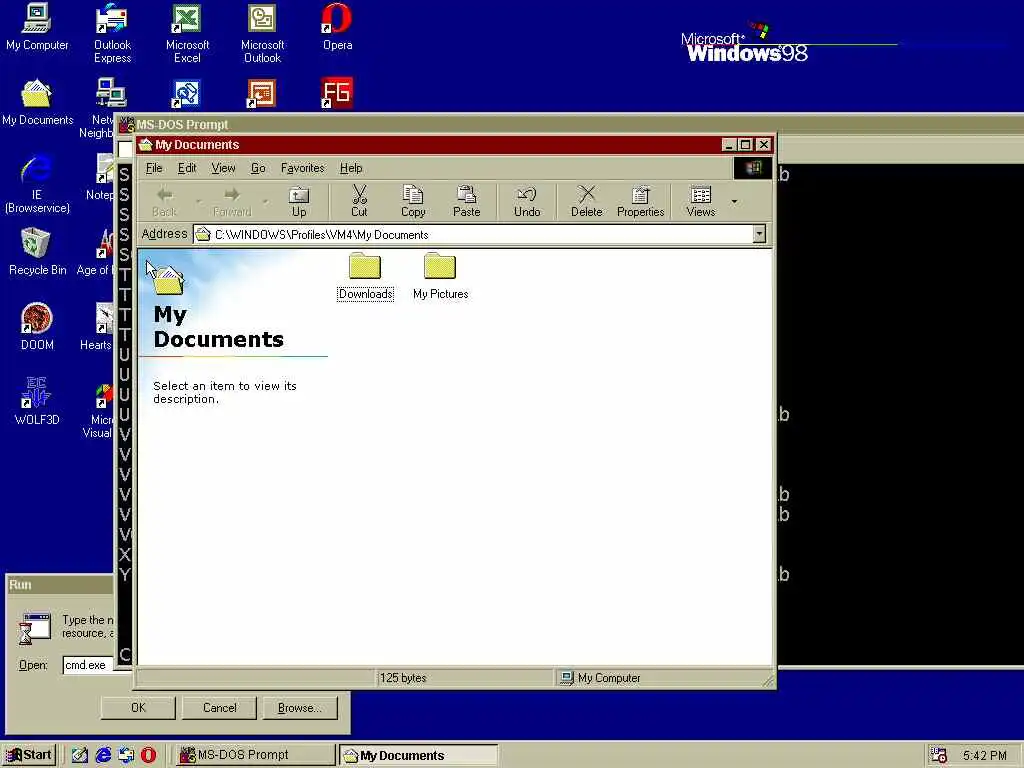Open the Favorites menu

302,168
